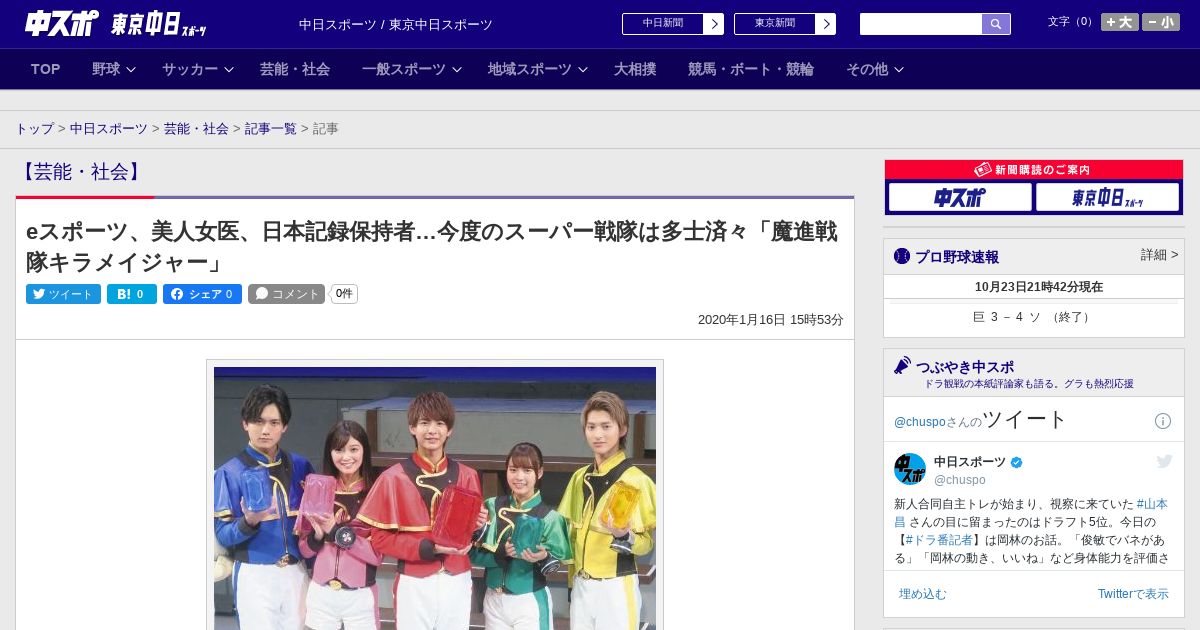Click the 東京中日 subscription banner button
The width and height of the screenshot is (1200, 630).
(x=1108, y=197)
